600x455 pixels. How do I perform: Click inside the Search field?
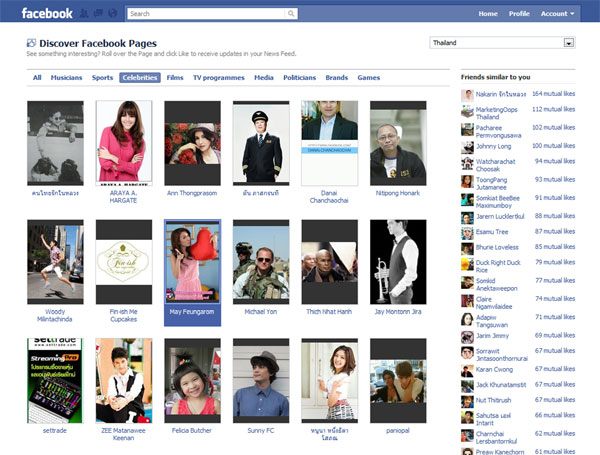207,14
